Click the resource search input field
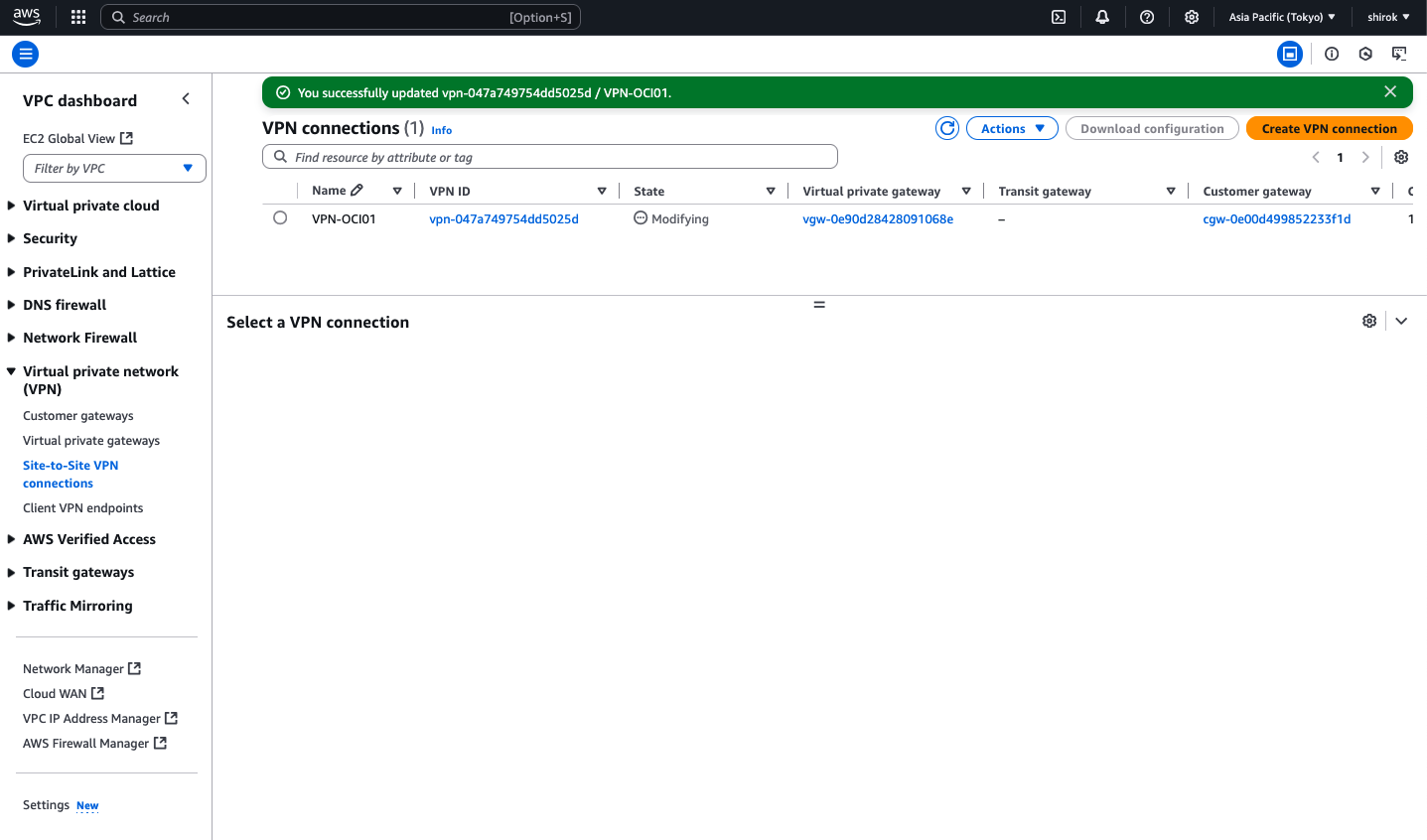Screen dimensions: 1427x840 click(549, 156)
